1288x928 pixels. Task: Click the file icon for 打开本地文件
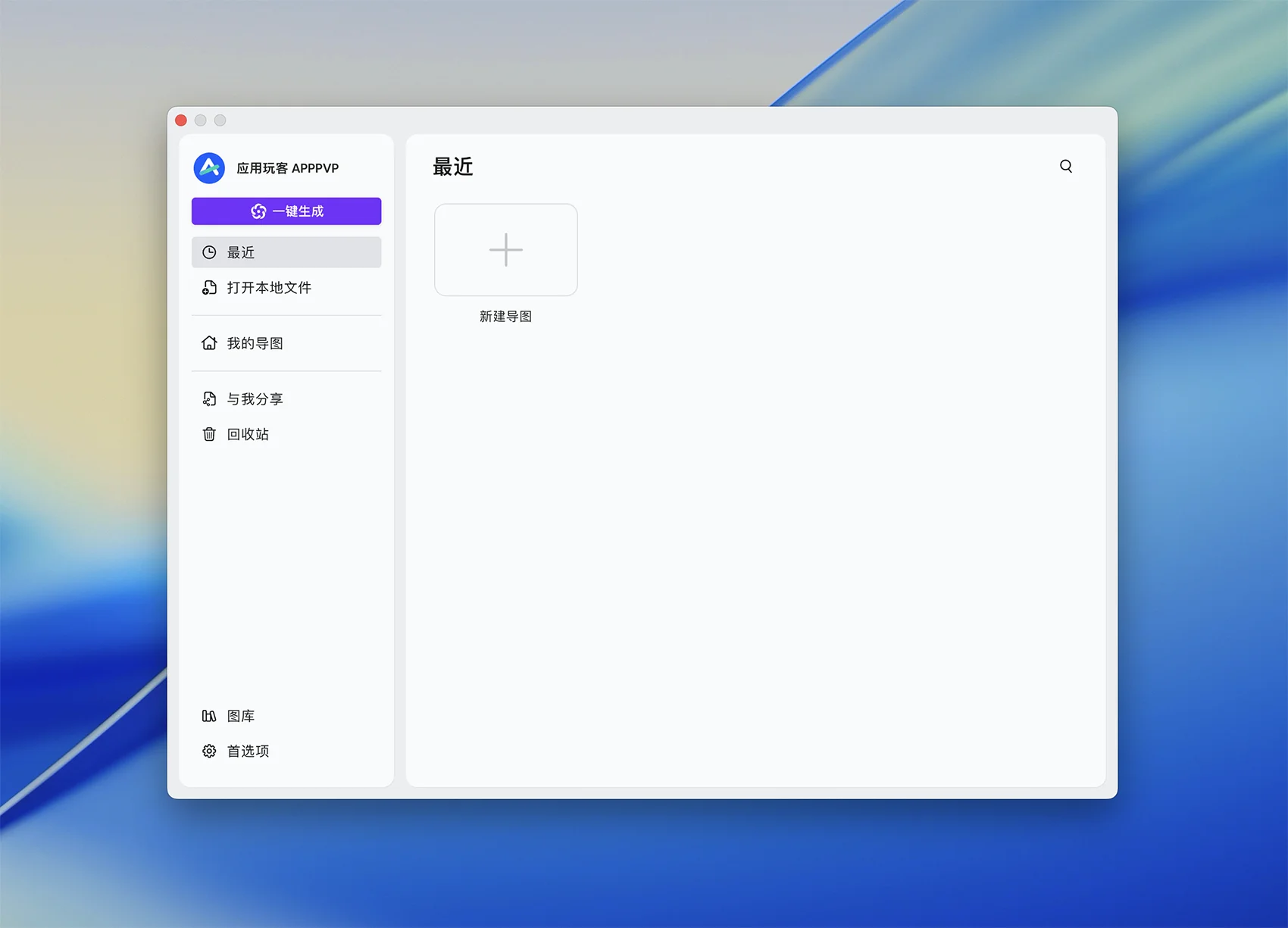[209, 288]
